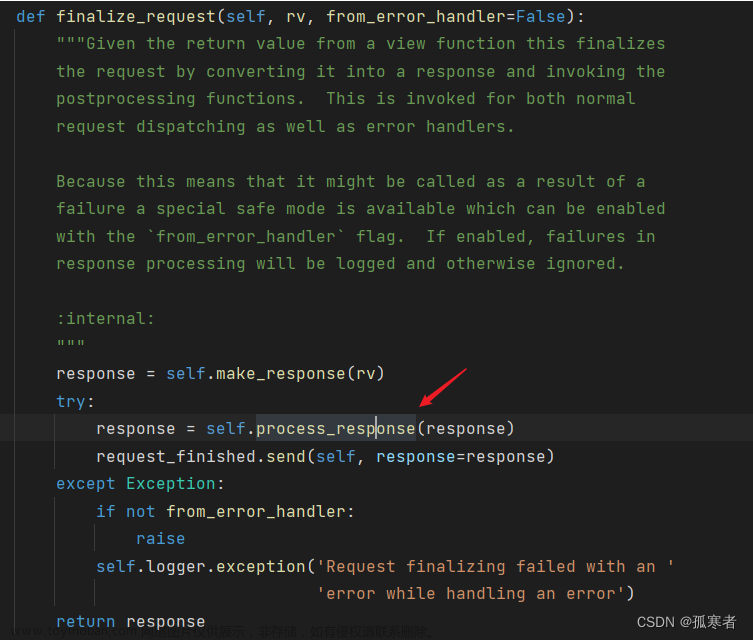Click the 'return response' statement
This screenshot has height=640, width=753.
click(131, 621)
